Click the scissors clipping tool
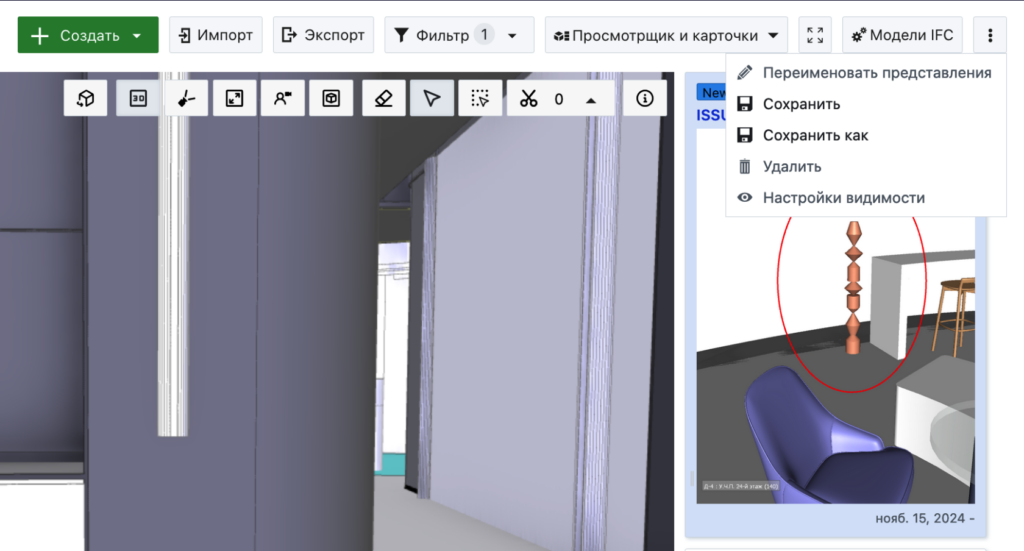Screen dimensions: 1024x551 [529, 98]
